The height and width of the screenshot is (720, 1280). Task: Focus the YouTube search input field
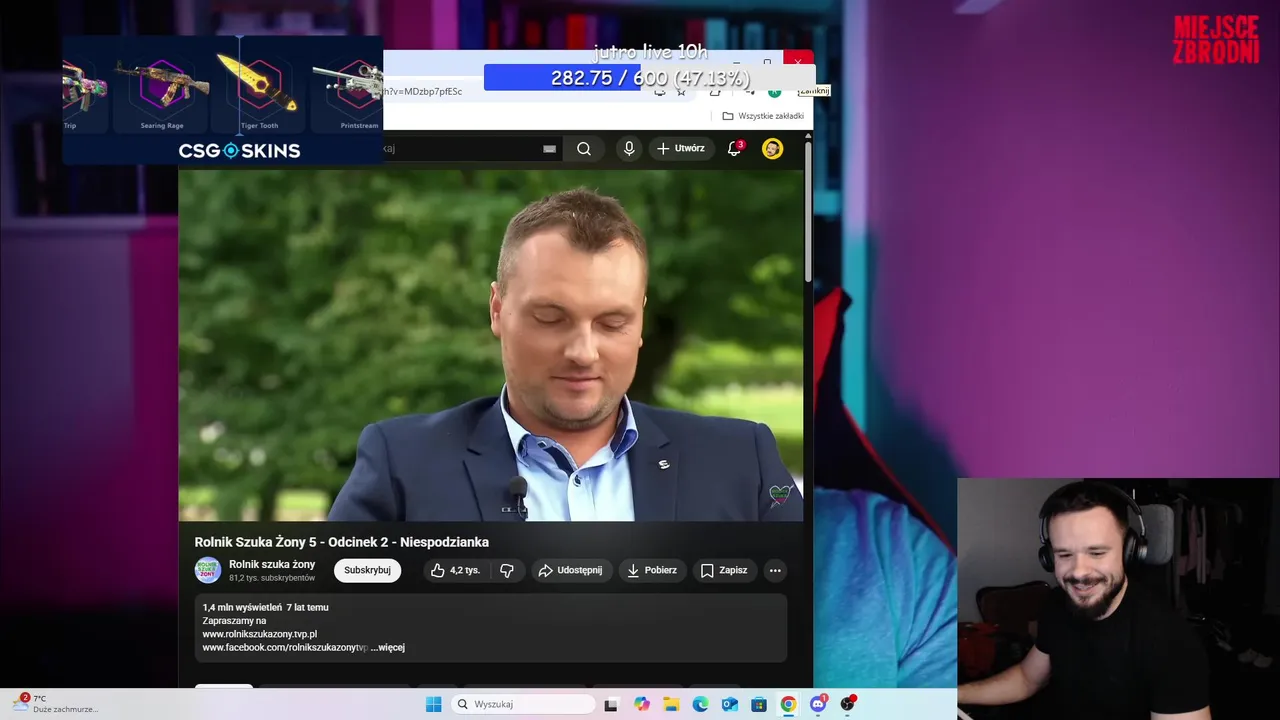(470, 149)
